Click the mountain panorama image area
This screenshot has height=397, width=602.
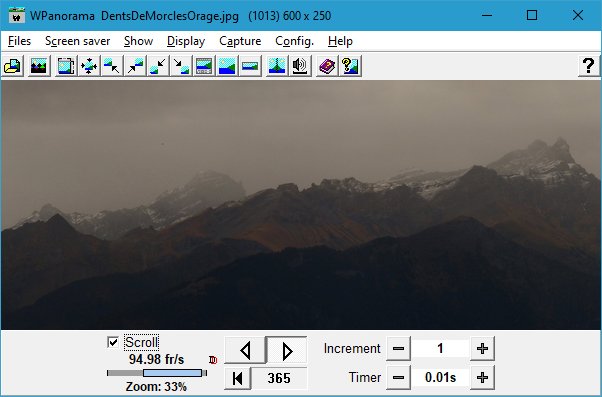(x=301, y=205)
